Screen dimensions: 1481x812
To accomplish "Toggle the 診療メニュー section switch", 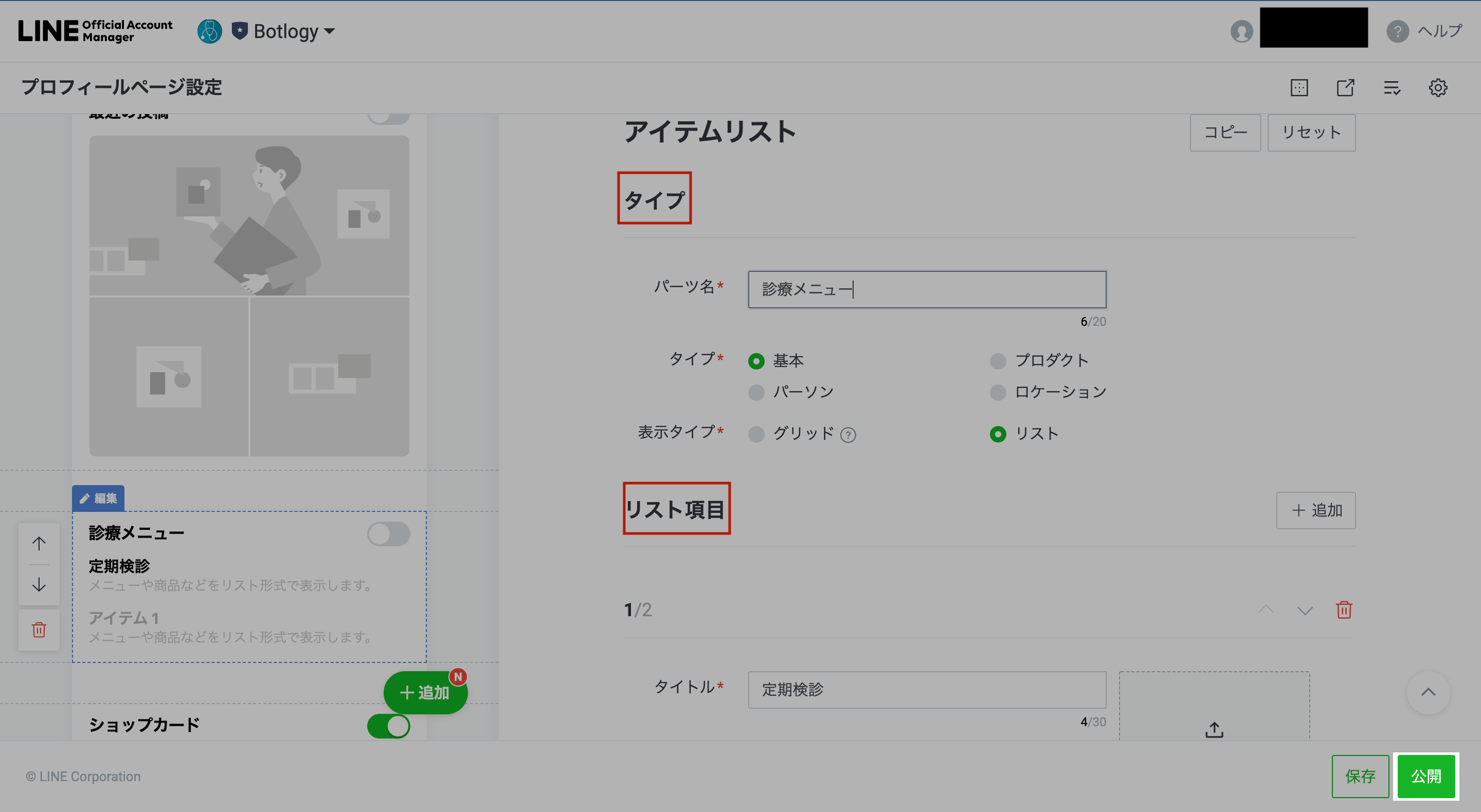I will 389,534.
